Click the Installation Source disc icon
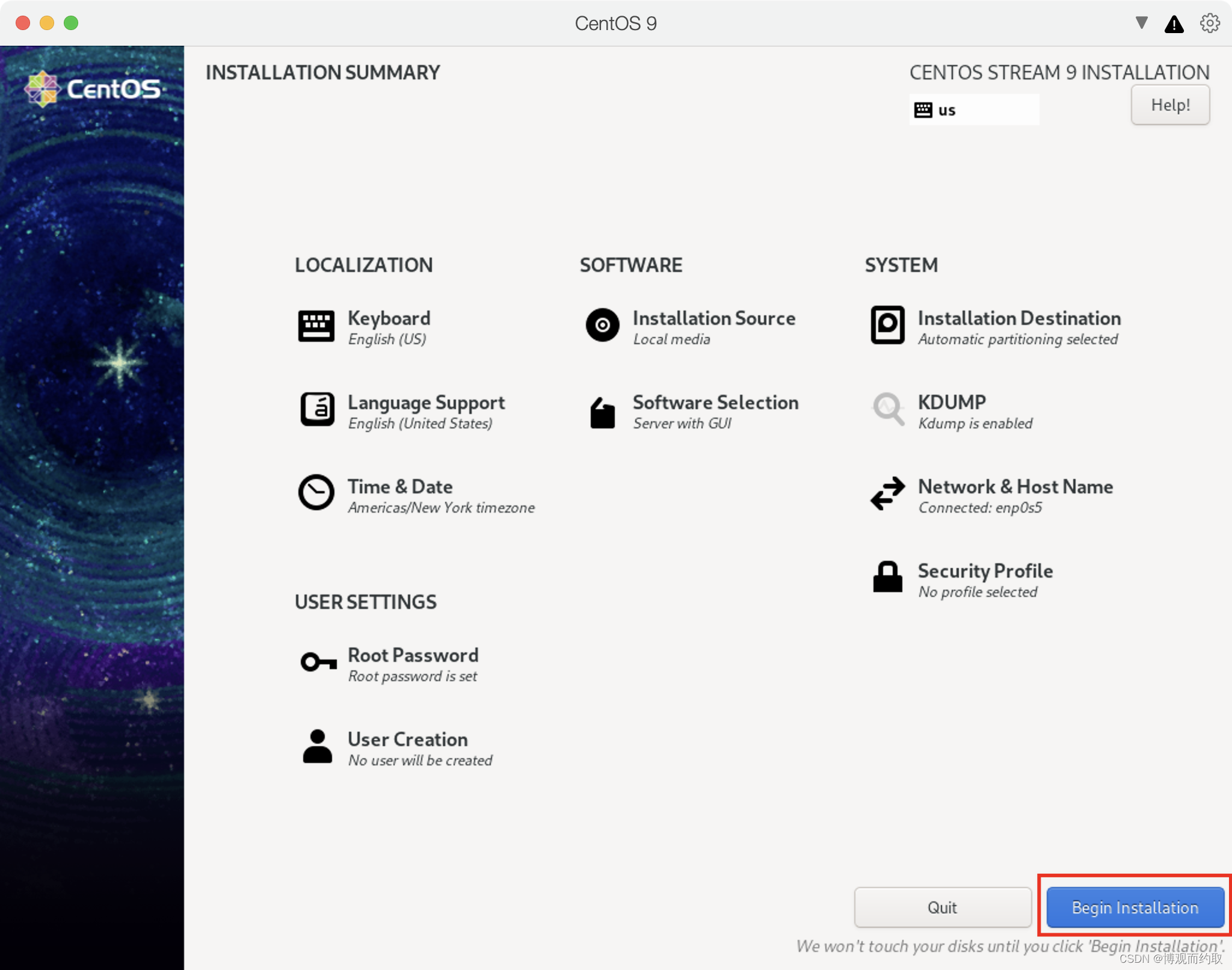 (x=602, y=325)
